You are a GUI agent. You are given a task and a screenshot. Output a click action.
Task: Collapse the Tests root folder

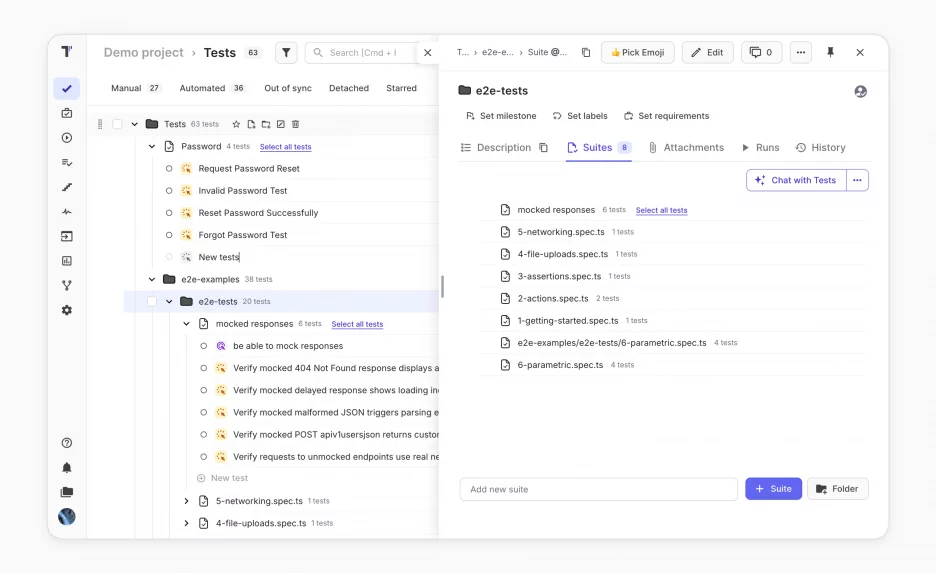135,124
